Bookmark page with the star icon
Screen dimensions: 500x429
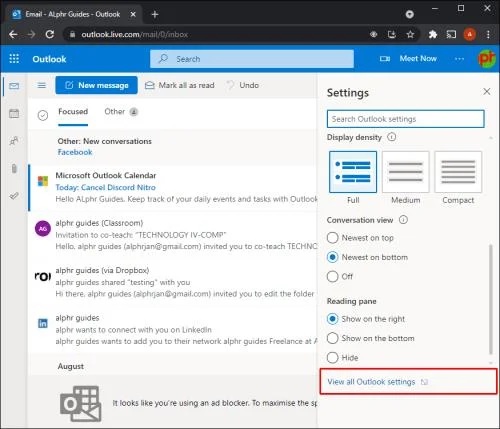click(x=410, y=34)
